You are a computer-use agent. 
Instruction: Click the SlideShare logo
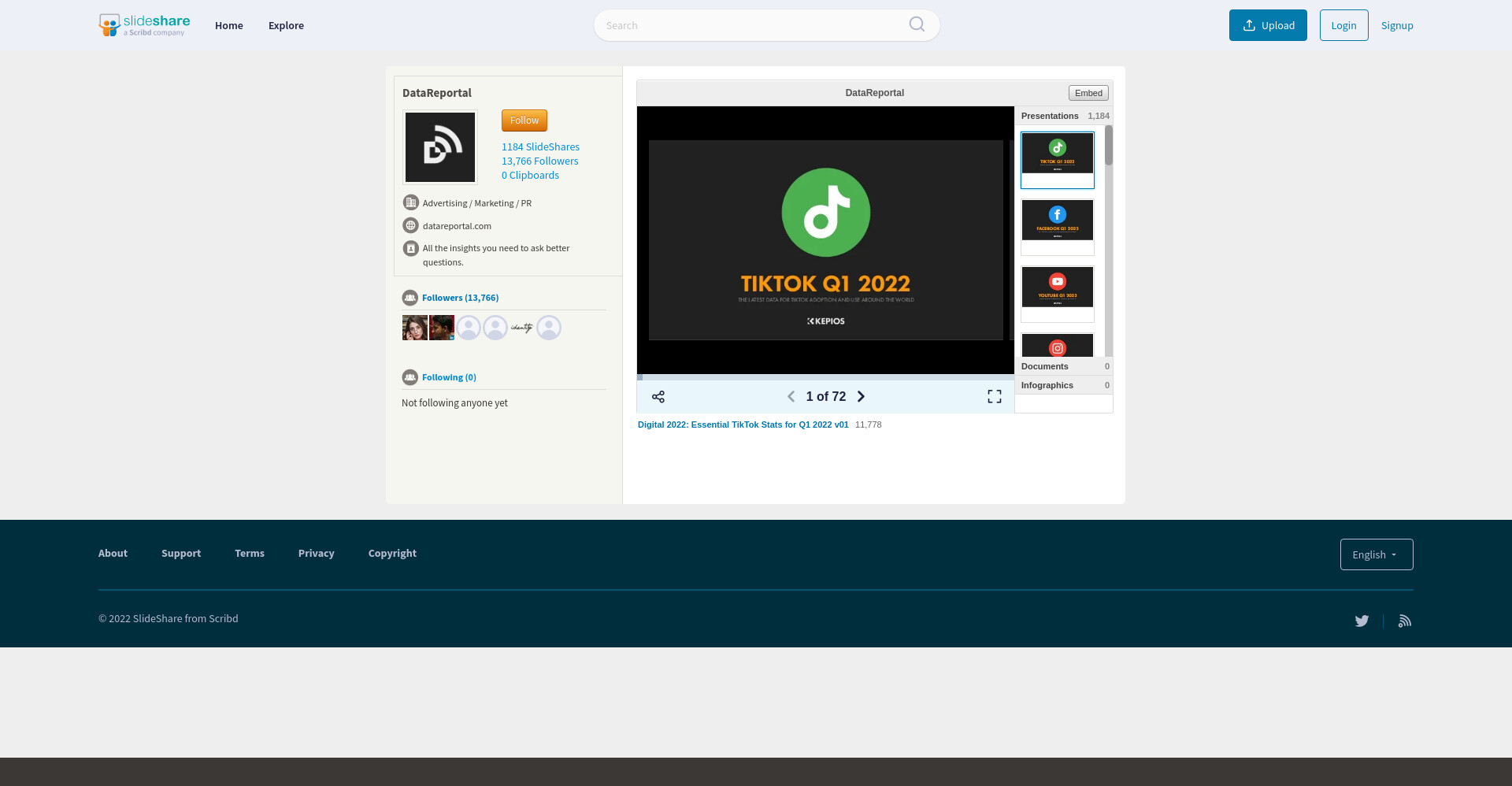coord(144,25)
